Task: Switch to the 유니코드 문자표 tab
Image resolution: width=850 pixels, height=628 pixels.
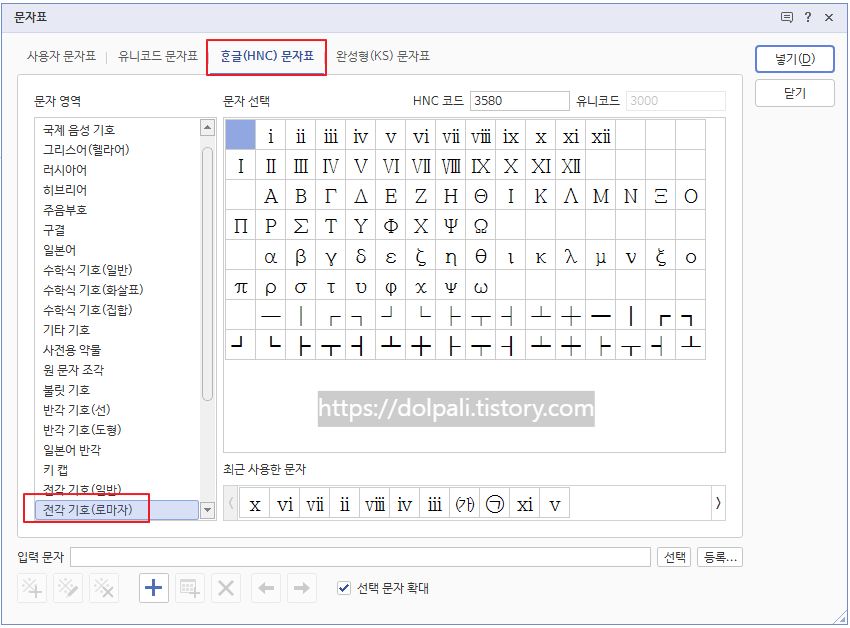Action: coord(155,57)
